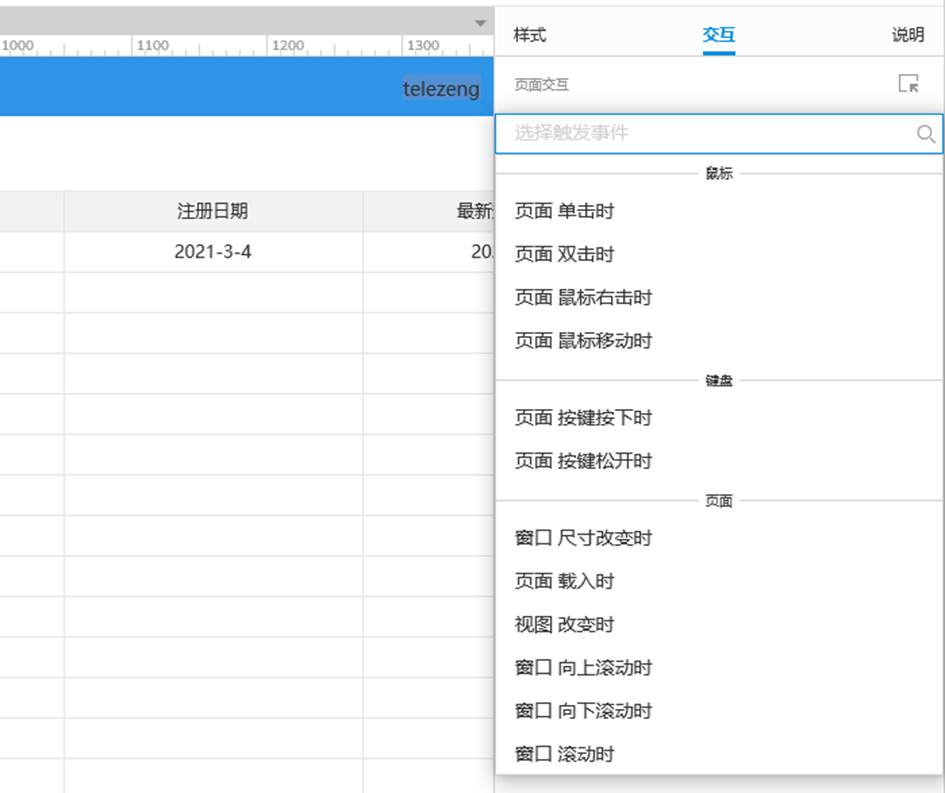Focus the 选择触发事件 search field

(x=718, y=133)
